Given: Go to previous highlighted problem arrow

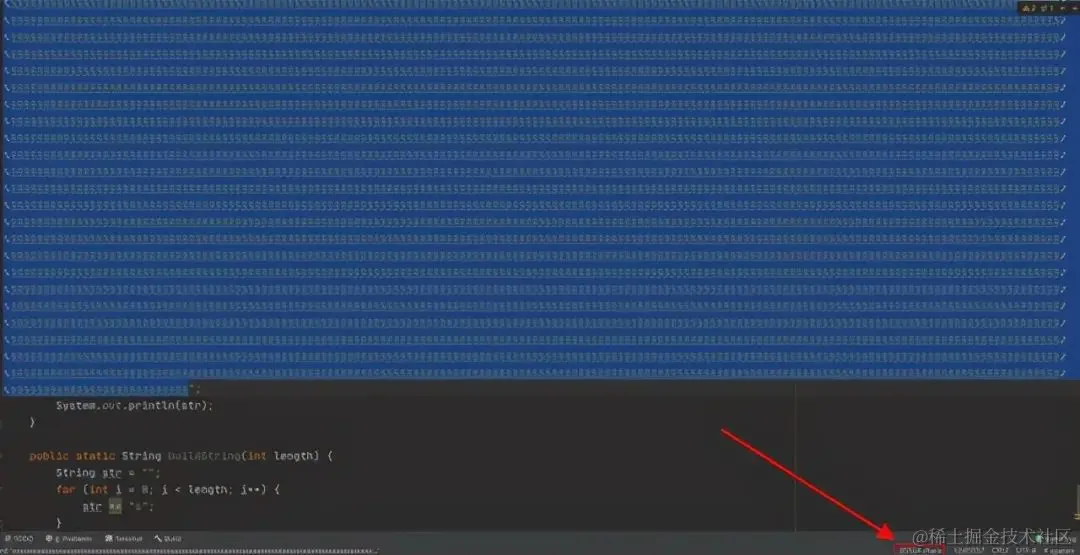Looking at the screenshot, I should pyautogui.click(x=1062, y=8).
